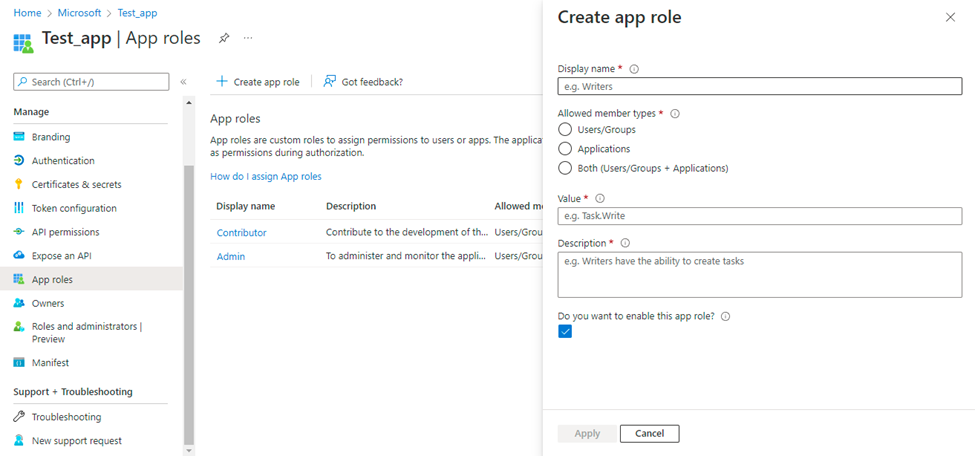
Task: Open API permissions in the Manage menu
Action: tap(65, 232)
